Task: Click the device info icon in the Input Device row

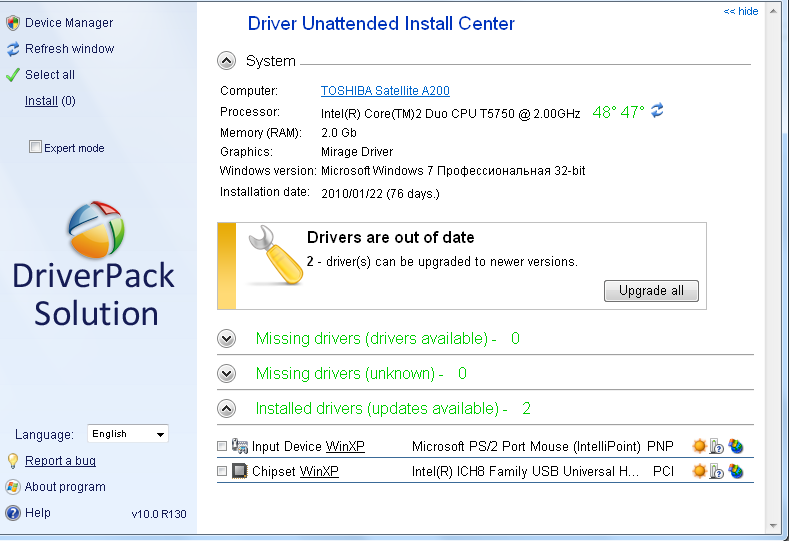Action: click(x=717, y=446)
